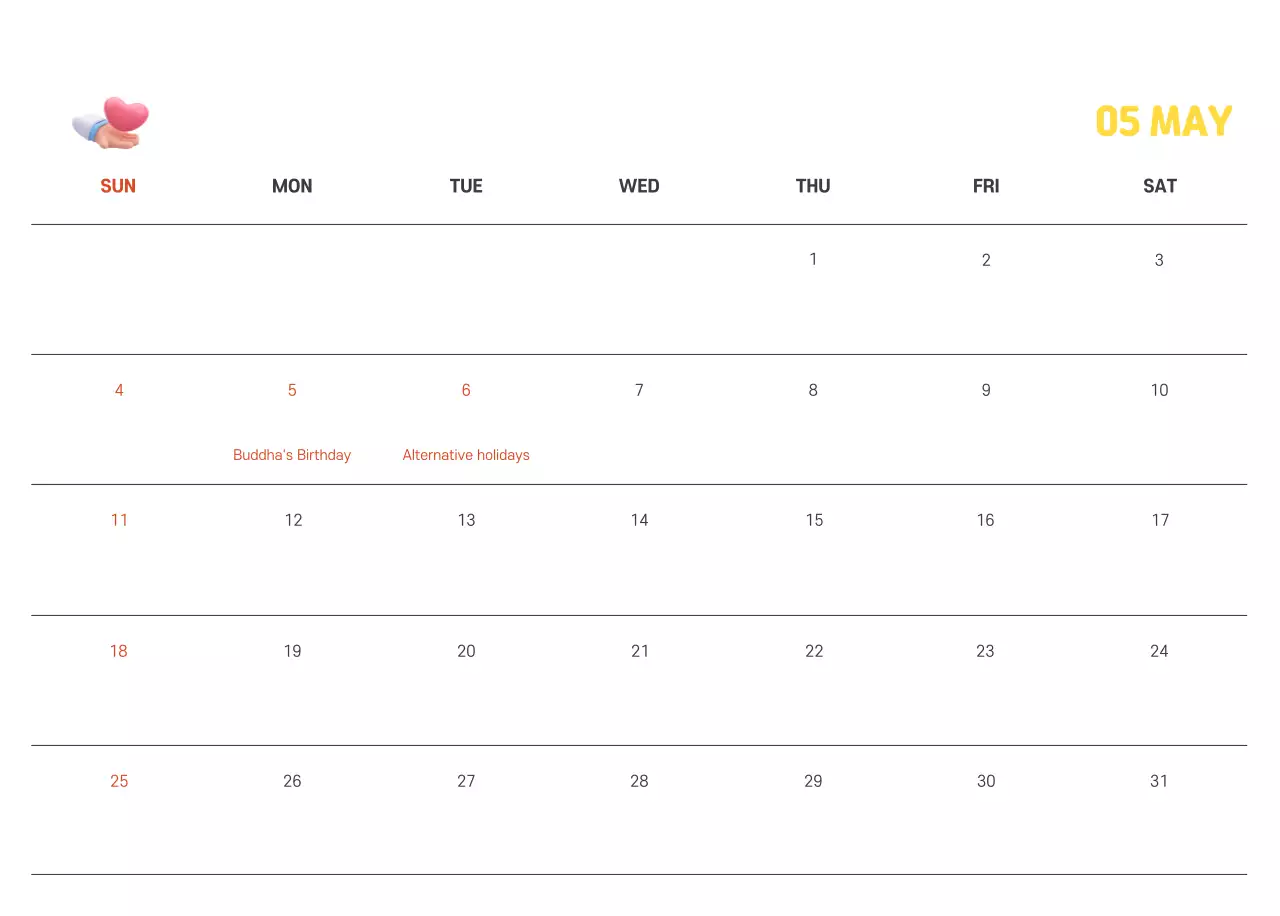Image resolution: width=1280 pixels, height=916 pixels.
Task: Select Thursday the 15th
Action: coord(814,520)
